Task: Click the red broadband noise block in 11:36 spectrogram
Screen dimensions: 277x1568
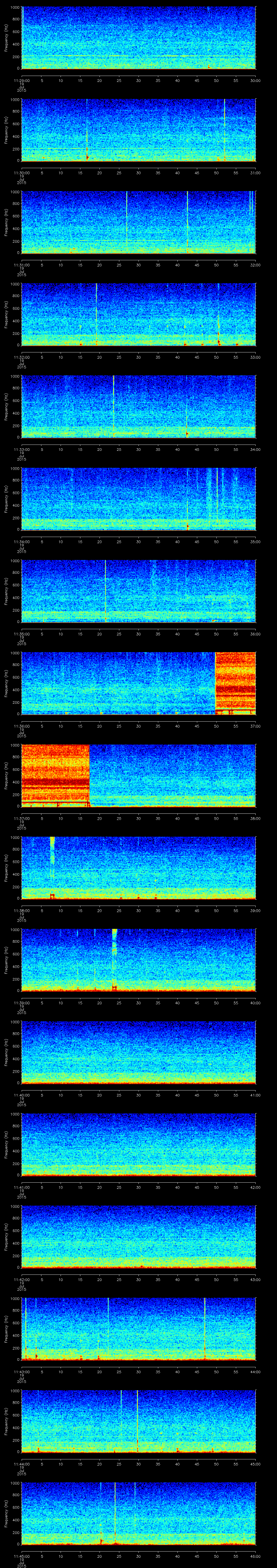Action: (236, 683)
